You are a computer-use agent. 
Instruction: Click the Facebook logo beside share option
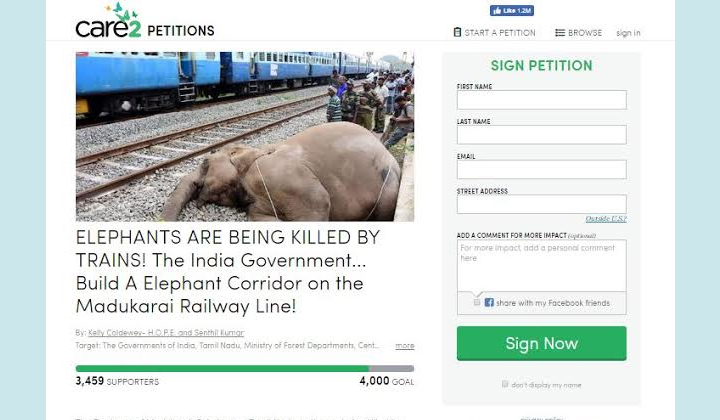(489, 302)
